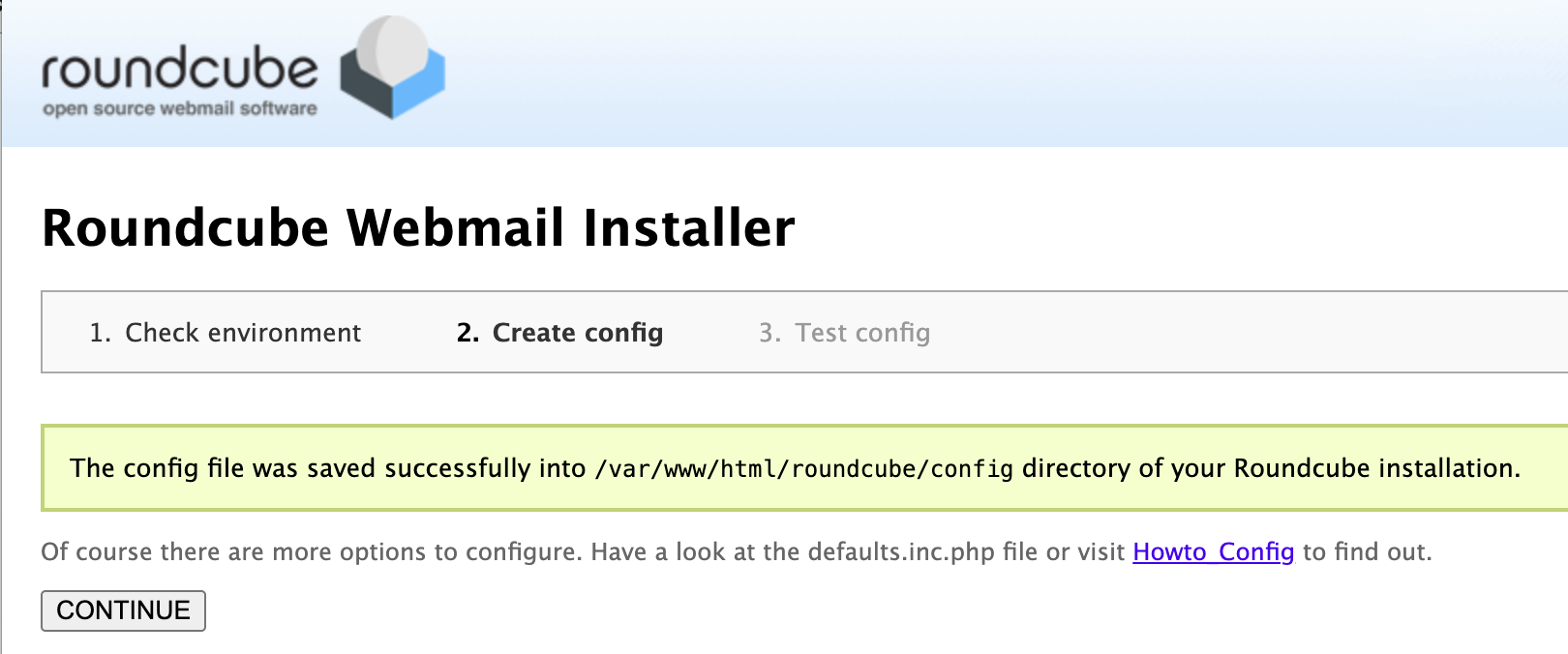Click the /var/www/html/roundcube/config path text

point(803,469)
